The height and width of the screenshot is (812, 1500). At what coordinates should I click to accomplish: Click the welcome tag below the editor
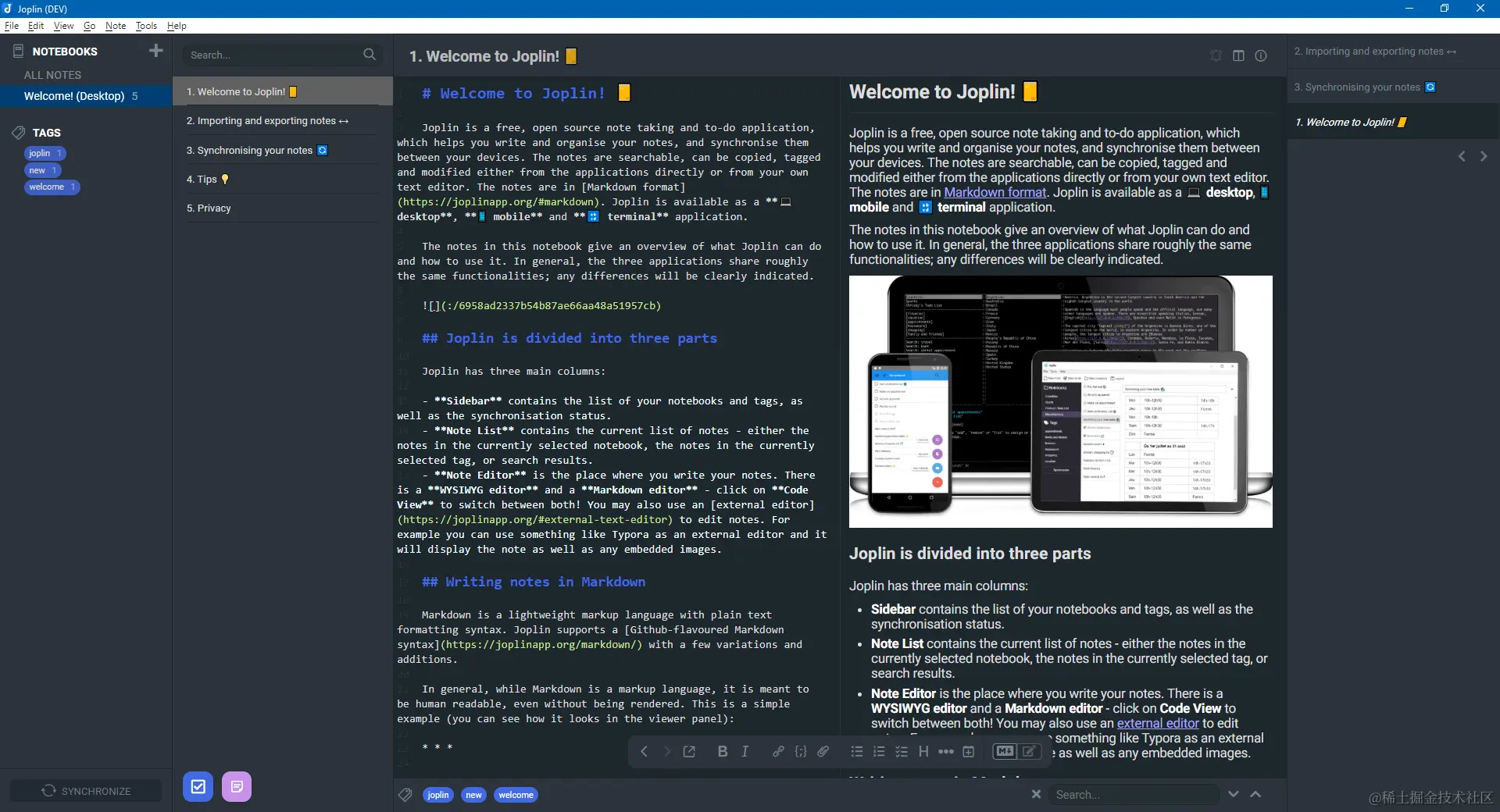point(516,795)
